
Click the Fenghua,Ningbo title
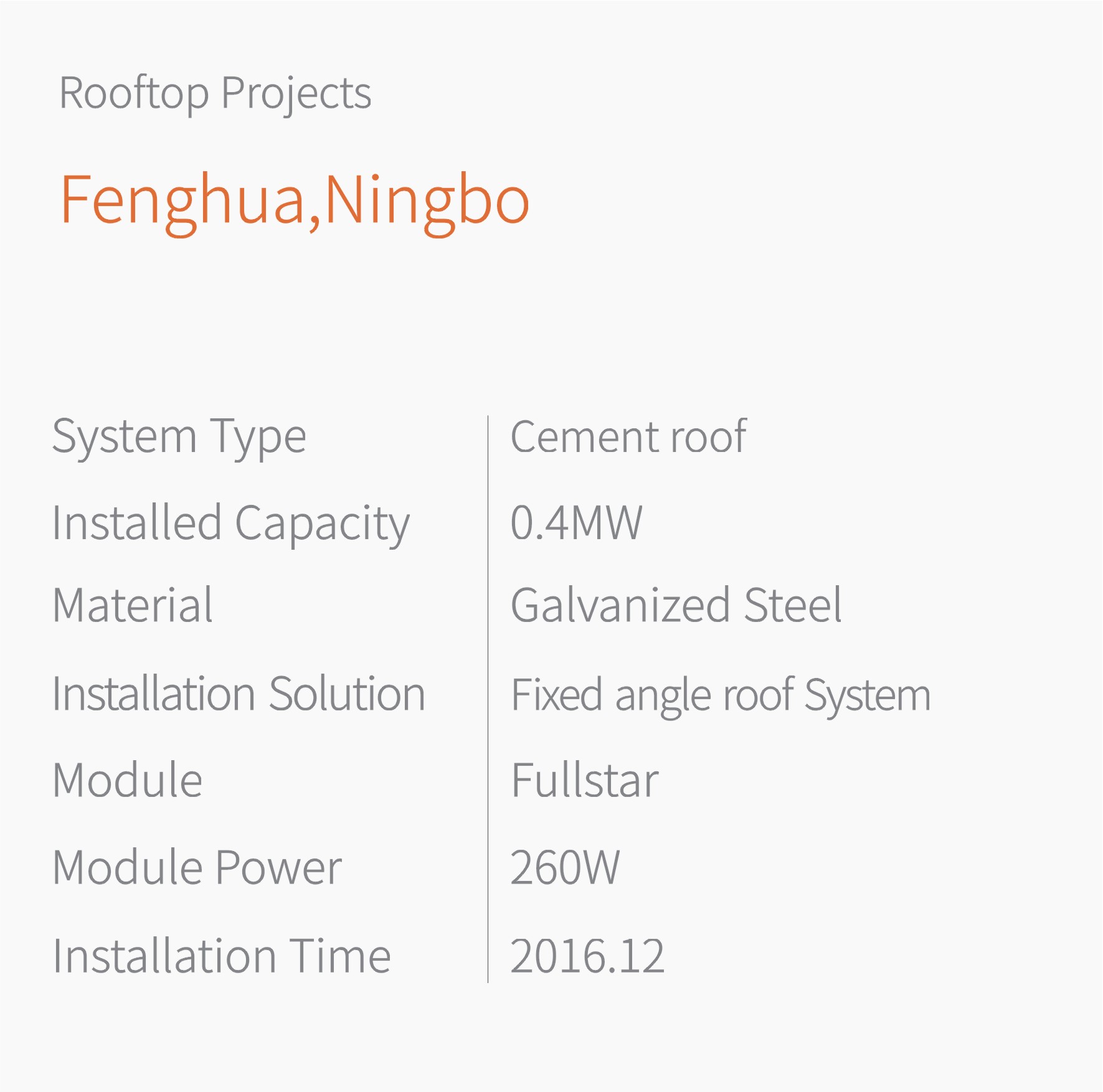(295, 203)
